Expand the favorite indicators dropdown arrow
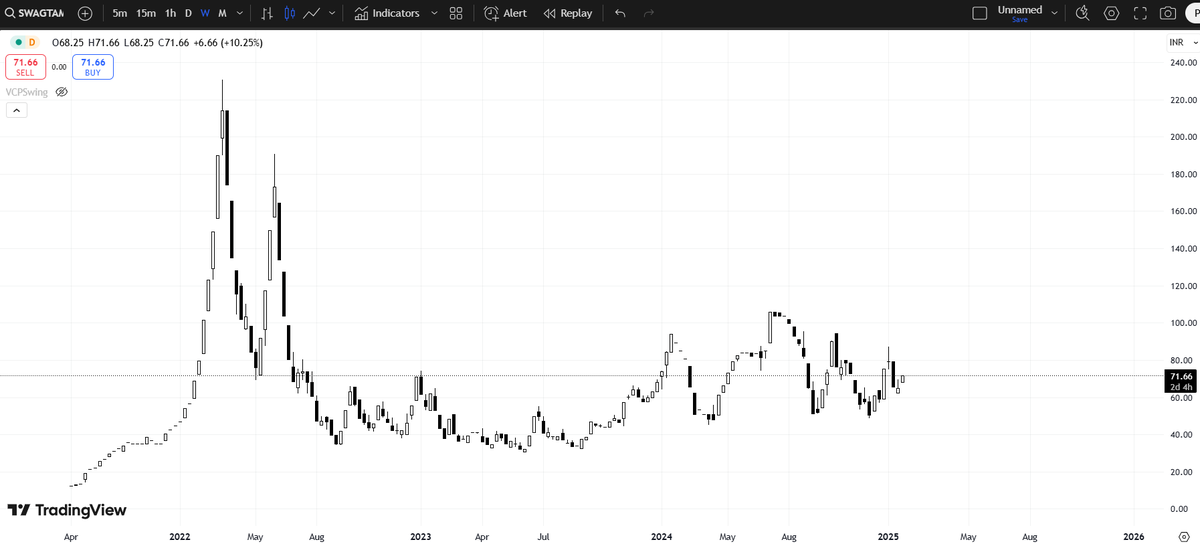1200x544 pixels. click(x=433, y=13)
